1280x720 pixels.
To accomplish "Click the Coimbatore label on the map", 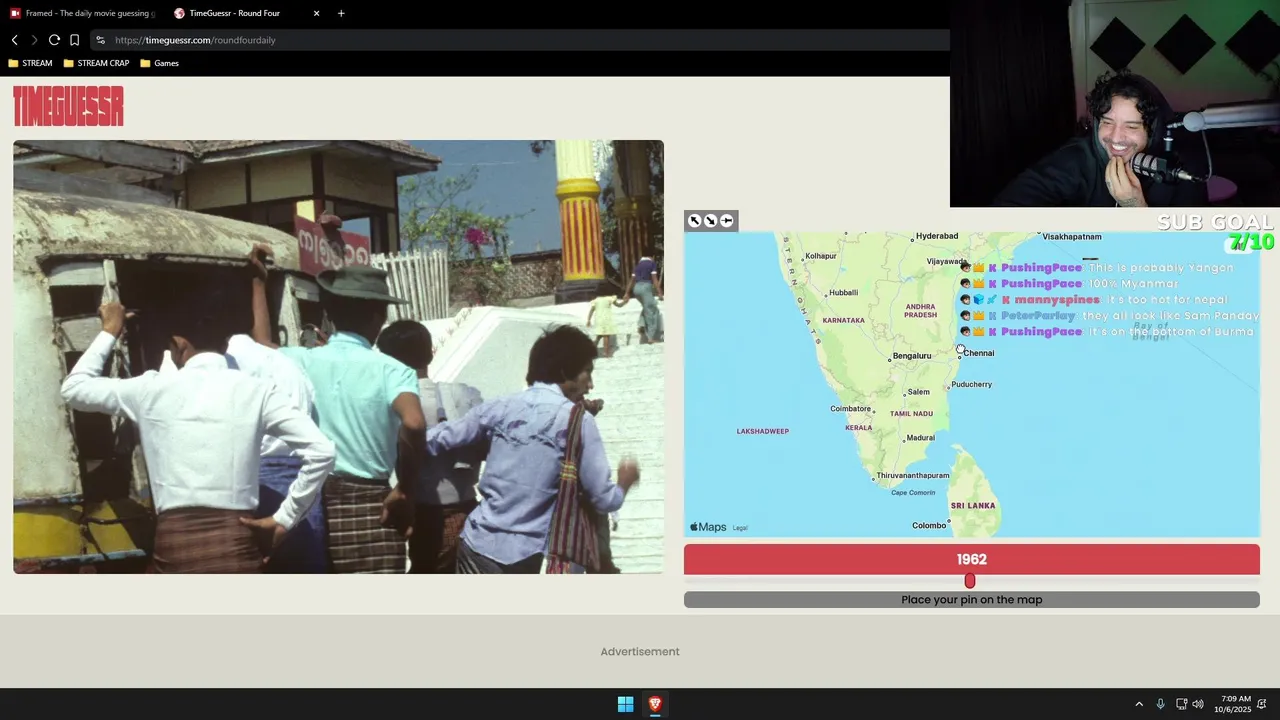I will tap(853, 409).
